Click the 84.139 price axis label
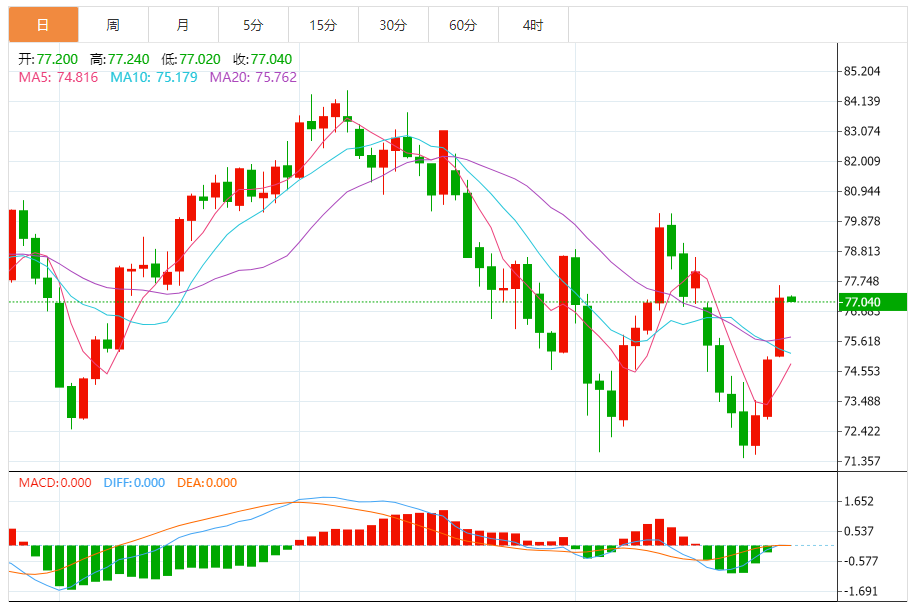This screenshot has height=602, width=914. [862, 101]
